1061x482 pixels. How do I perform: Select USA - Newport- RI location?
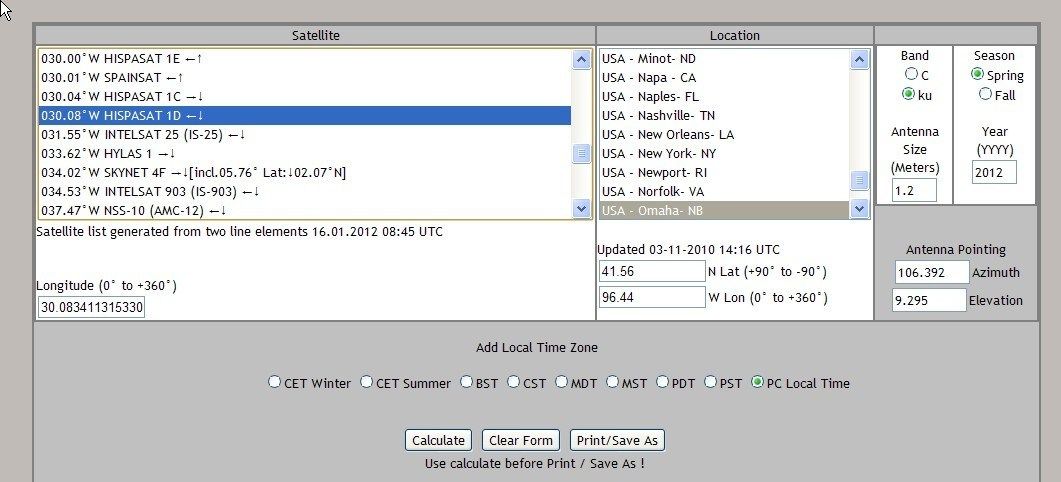[x=724, y=173]
